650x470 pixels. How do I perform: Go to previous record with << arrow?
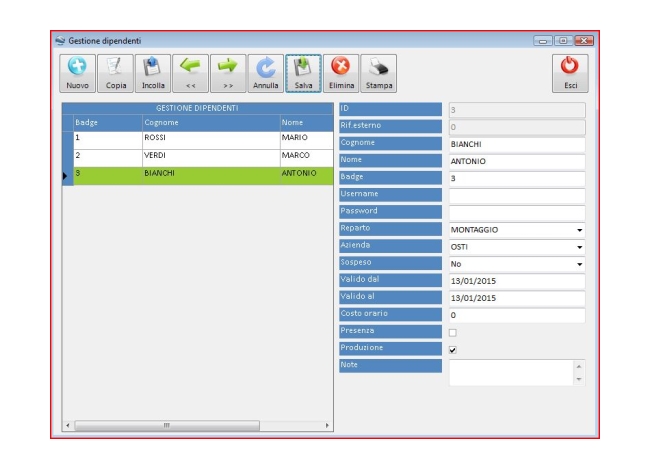[191, 73]
